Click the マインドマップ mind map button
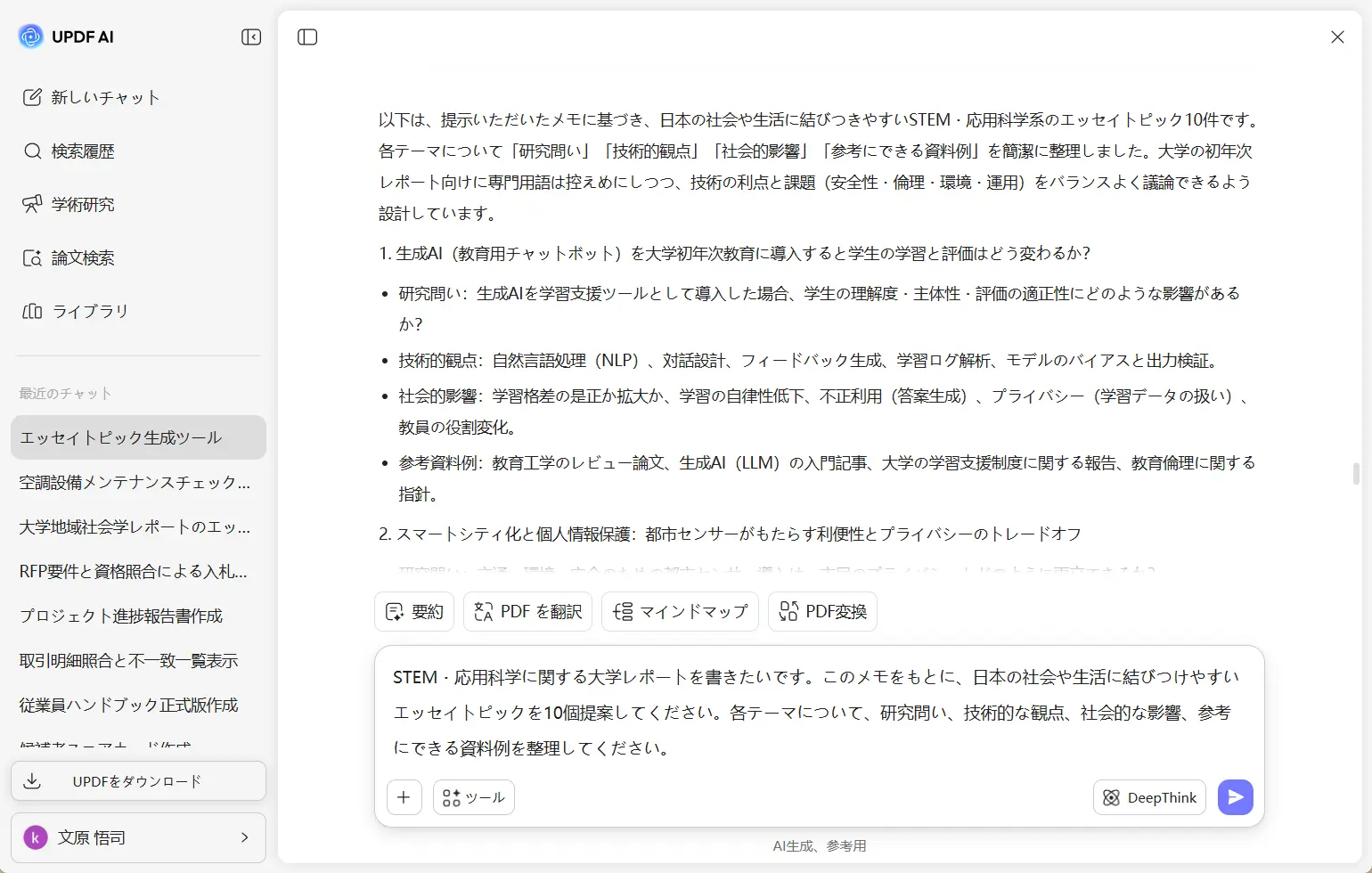Image resolution: width=1372 pixels, height=873 pixels. (x=680, y=611)
